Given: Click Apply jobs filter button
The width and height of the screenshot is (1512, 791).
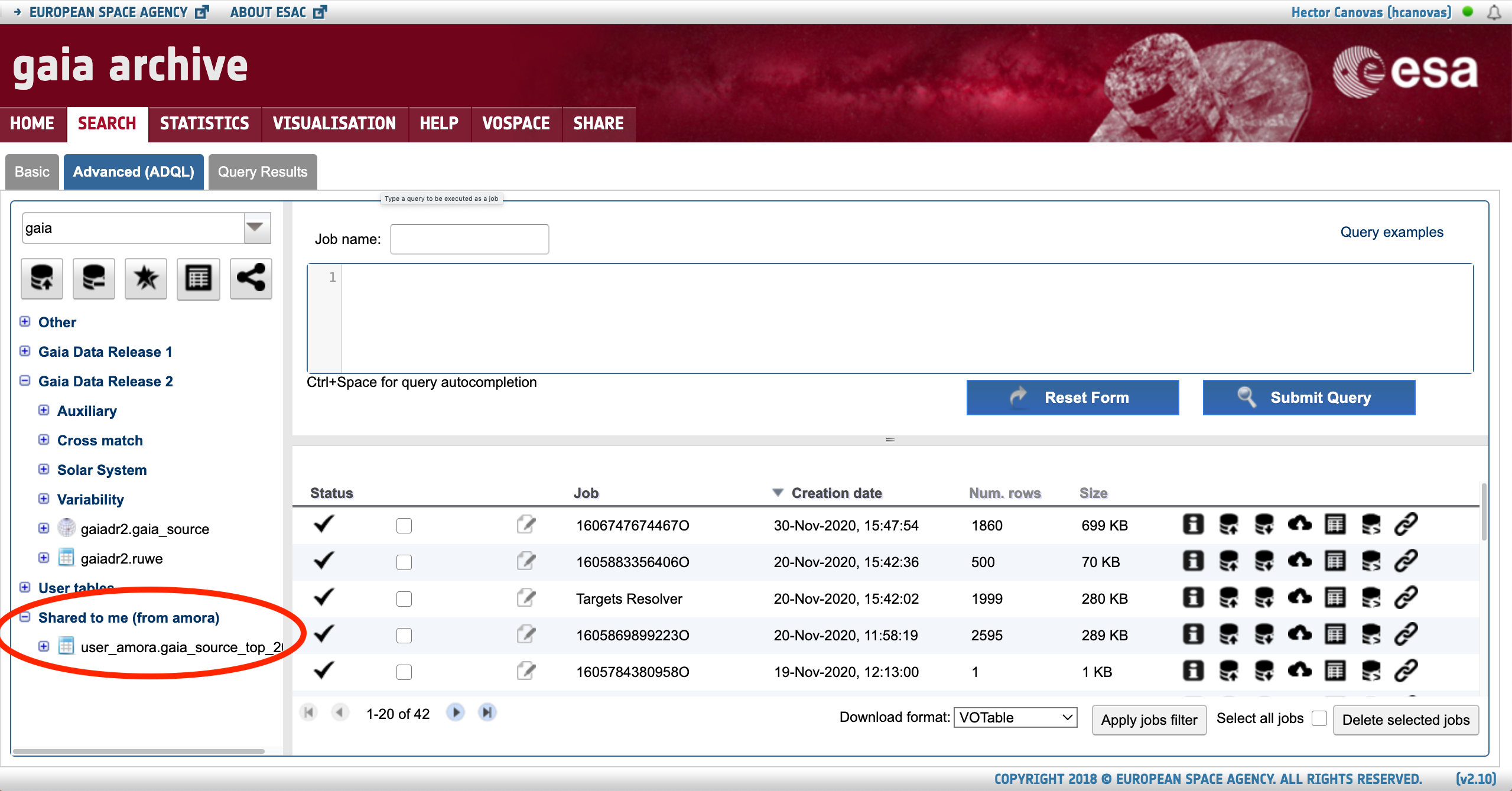Looking at the screenshot, I should pos(1149,720).
